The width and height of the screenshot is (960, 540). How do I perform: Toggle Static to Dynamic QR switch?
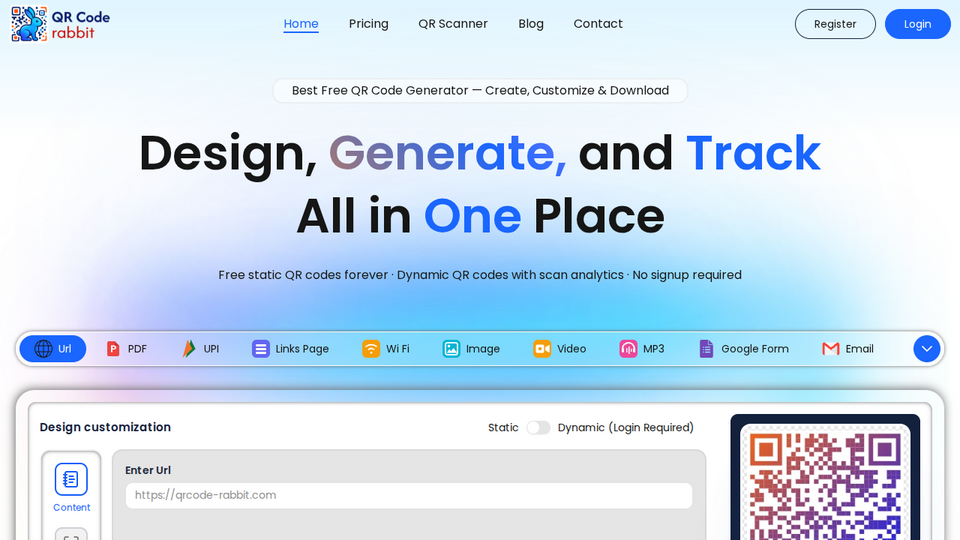[x=538, y=427]
